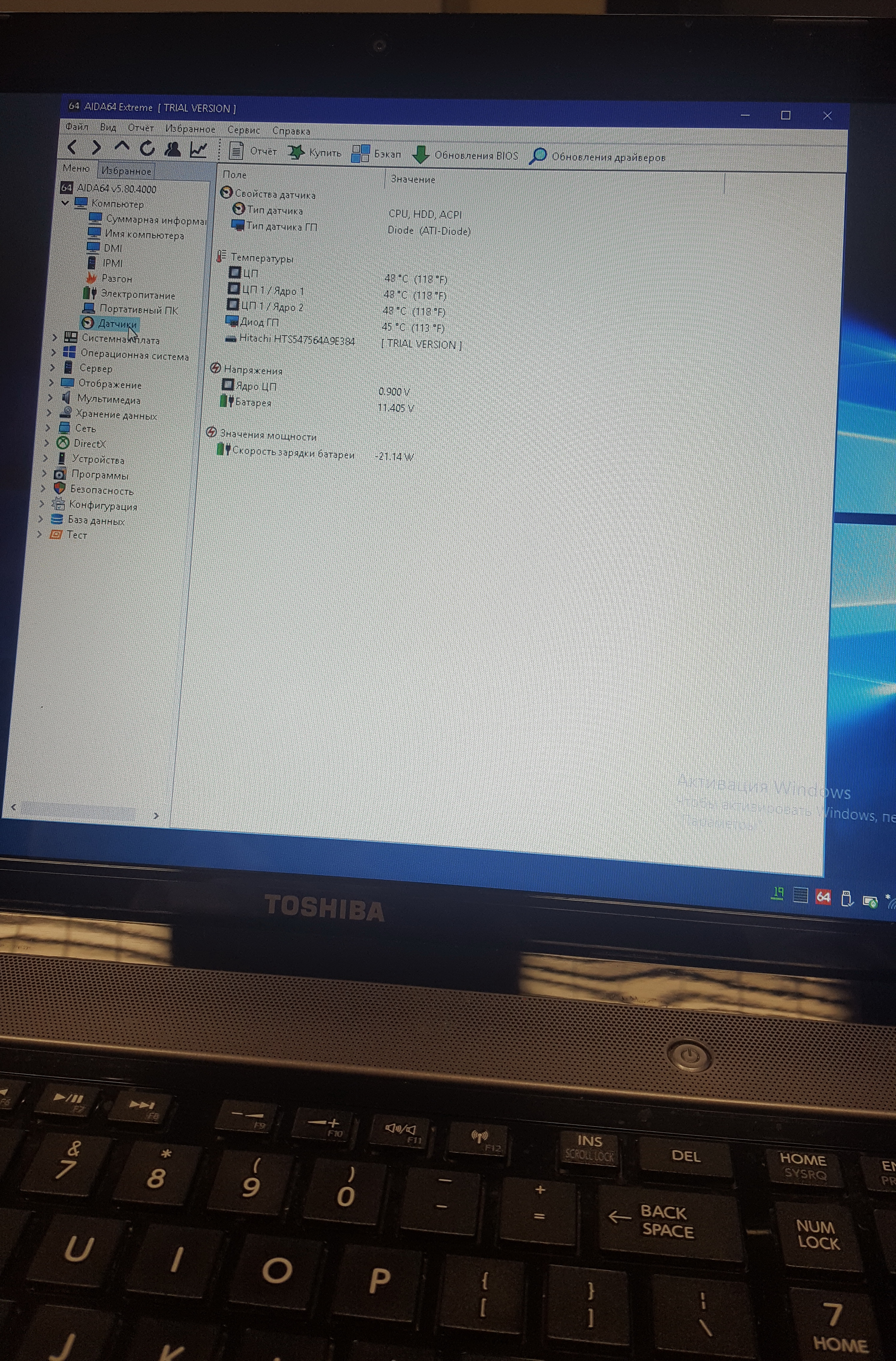Click the Купить buy button
The height and width of the screenshot is (1361, 896).
pyautogui.click(x=314, y=153)
